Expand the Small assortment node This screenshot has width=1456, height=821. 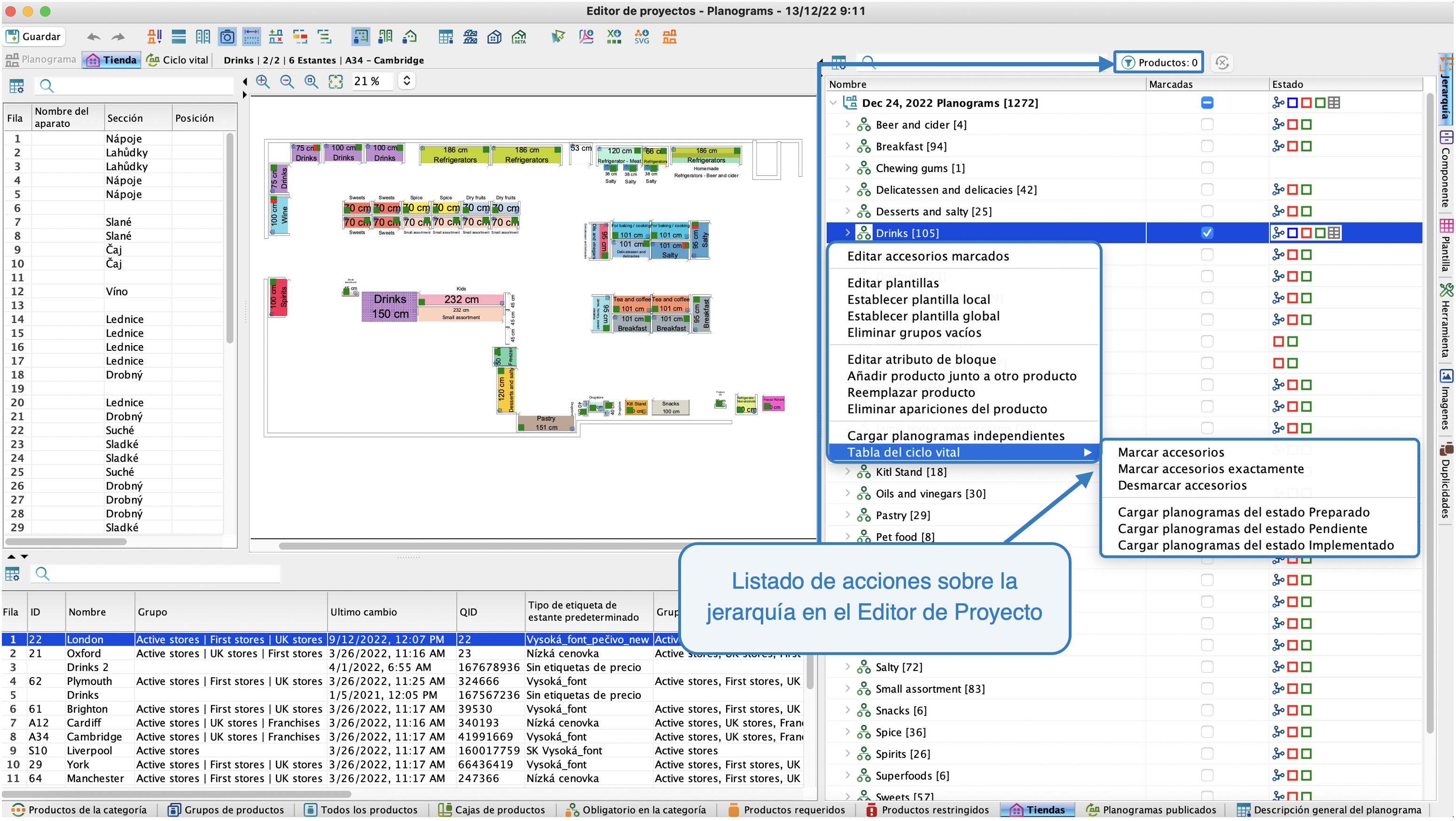[x=847, y=688]
